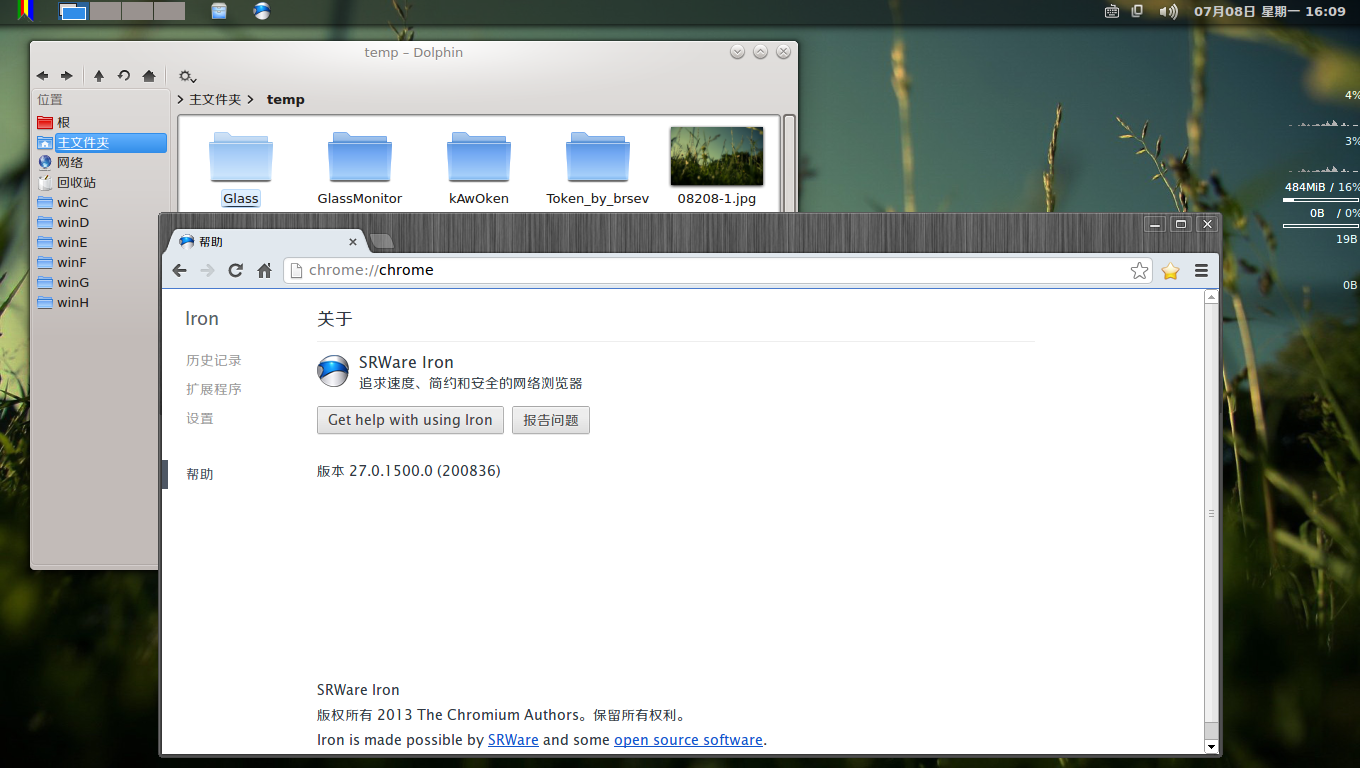The height and width of the screenshot is (768, 1360).
Task: Open 帮助 in Iron sidebar
Action: click(200, 474)
